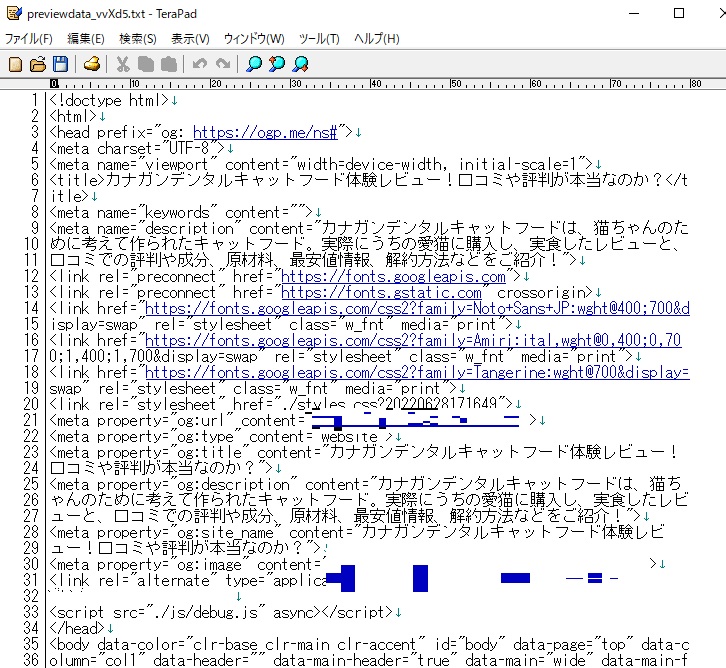Open the ファイル(F) menu
This screenshot has width=726, height=668.
pyautogui.click(x=29, y=39)
